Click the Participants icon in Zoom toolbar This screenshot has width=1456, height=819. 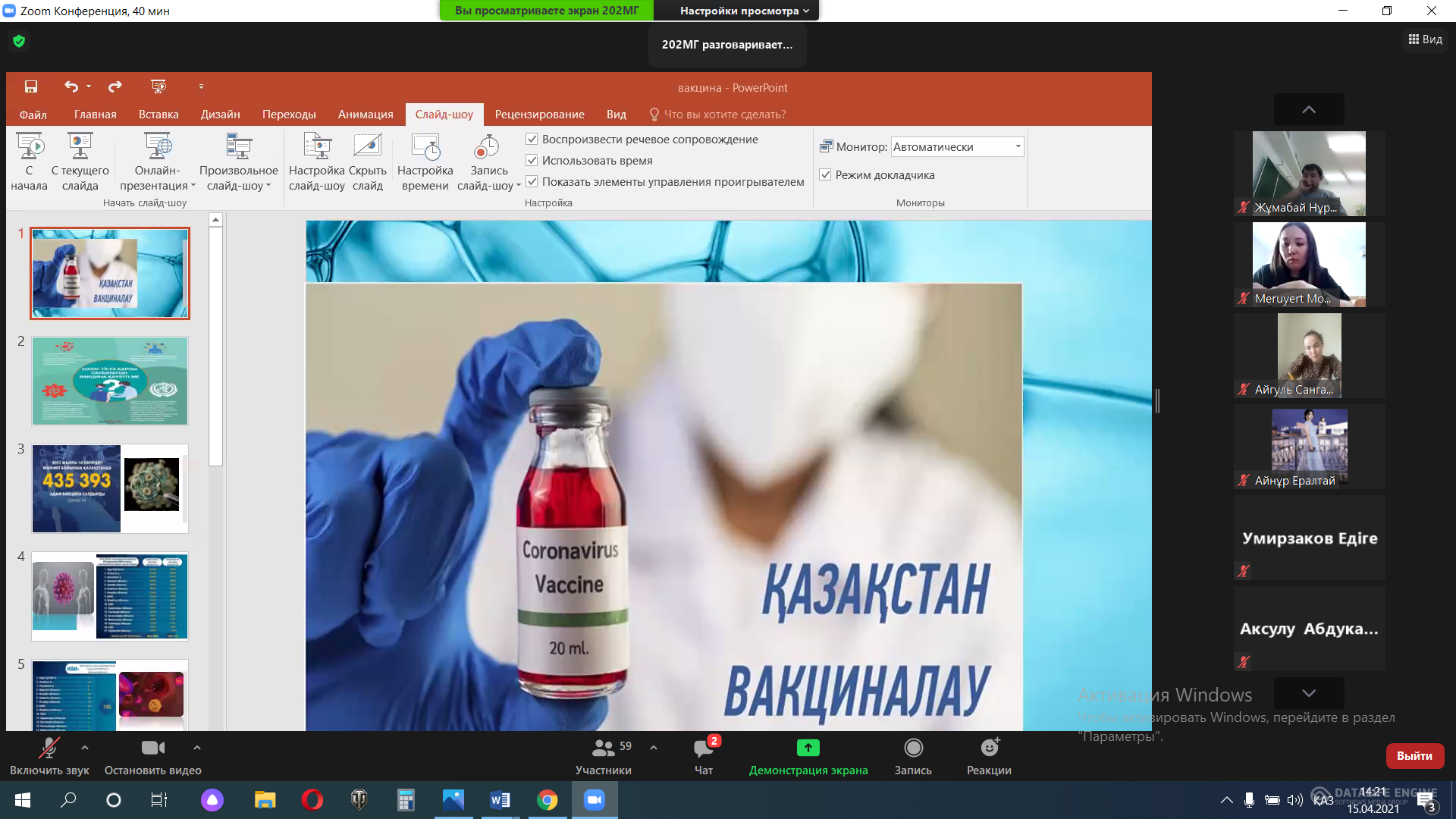coord(603,748)
